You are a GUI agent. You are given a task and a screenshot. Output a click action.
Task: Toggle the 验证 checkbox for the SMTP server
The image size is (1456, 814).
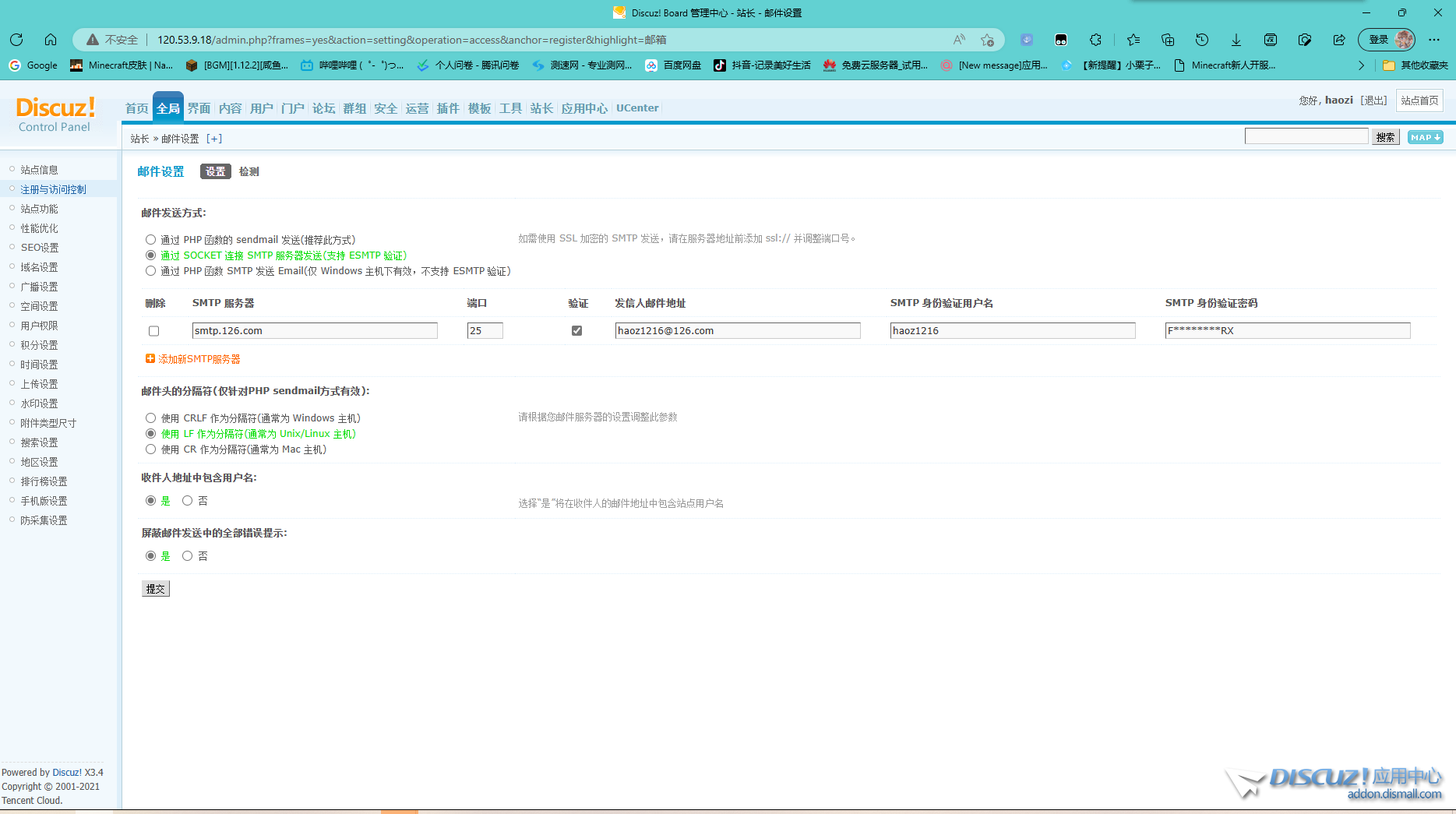[x=576, y=330]
